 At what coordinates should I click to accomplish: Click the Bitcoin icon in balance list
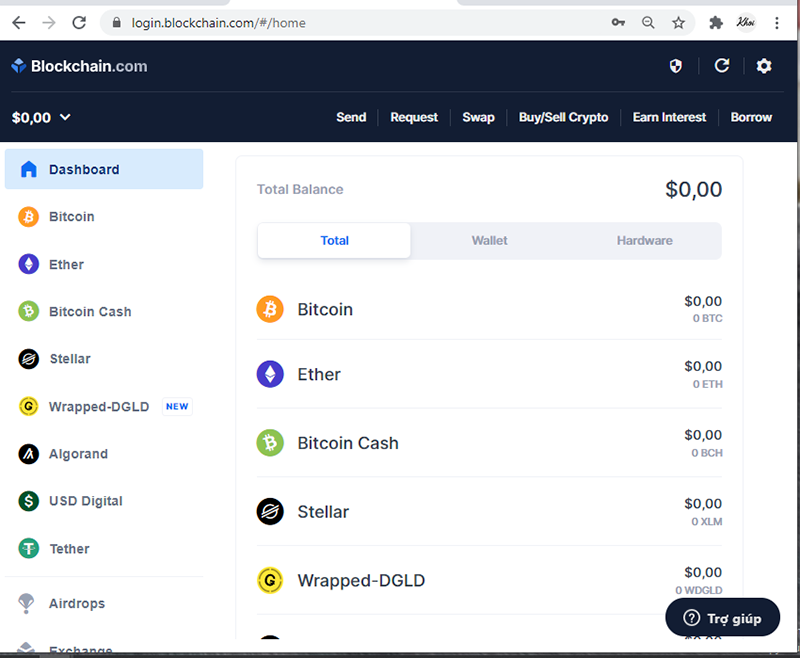click(270, 309)
